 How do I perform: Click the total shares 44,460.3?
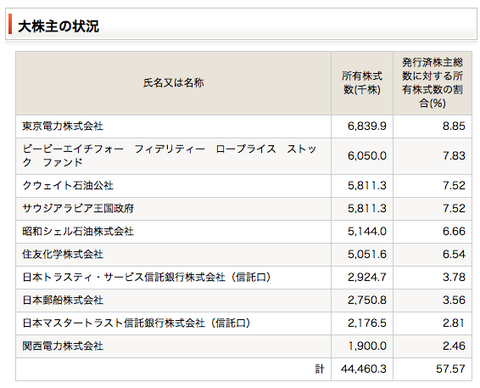364,369
